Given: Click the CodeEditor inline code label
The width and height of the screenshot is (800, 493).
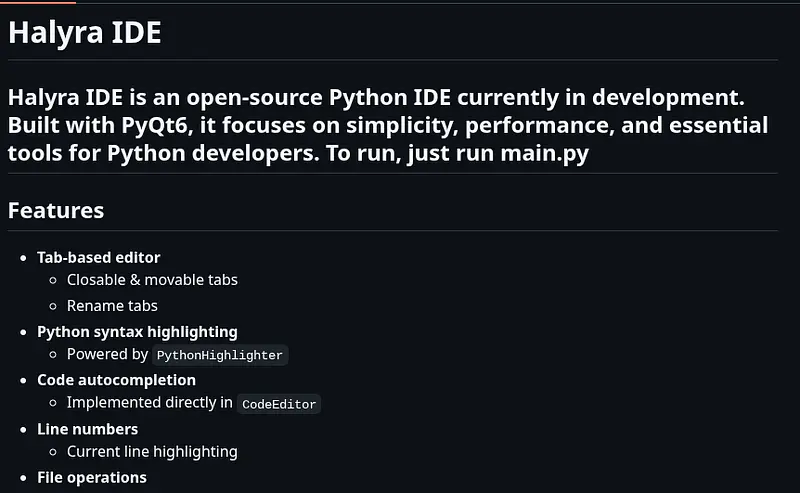Looking at the screenshot, I should point(279,404).
